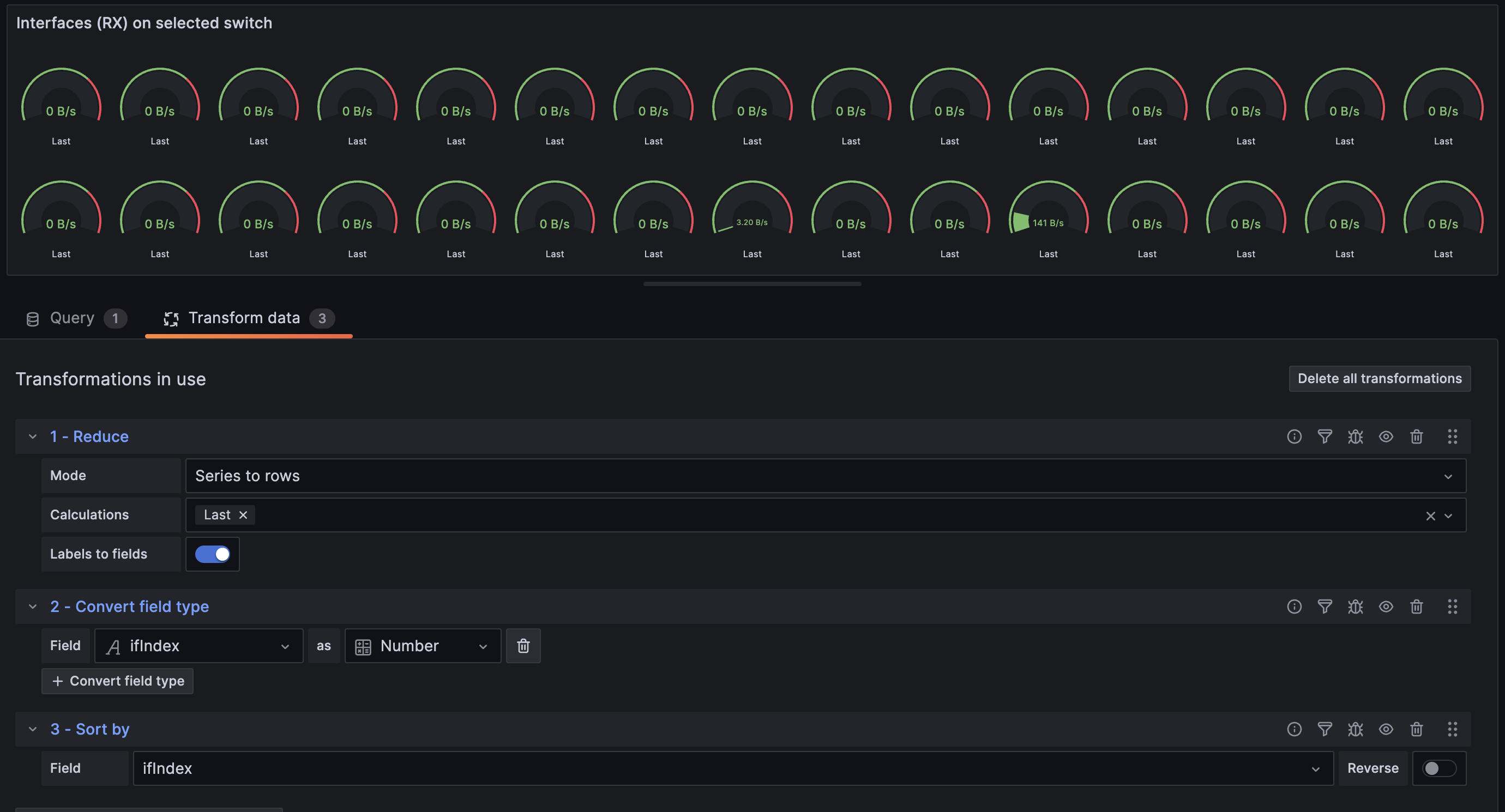Click filter icon on Sort by row
Image resolution: width=1505 pixels, height=812 pixels.
point(1325,729)
